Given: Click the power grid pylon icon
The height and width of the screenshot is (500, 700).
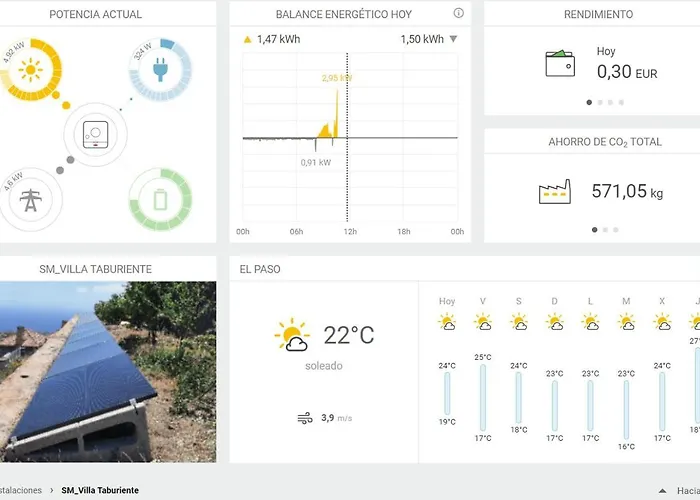Looking at the screenshot, I should (x=31, y=200).
